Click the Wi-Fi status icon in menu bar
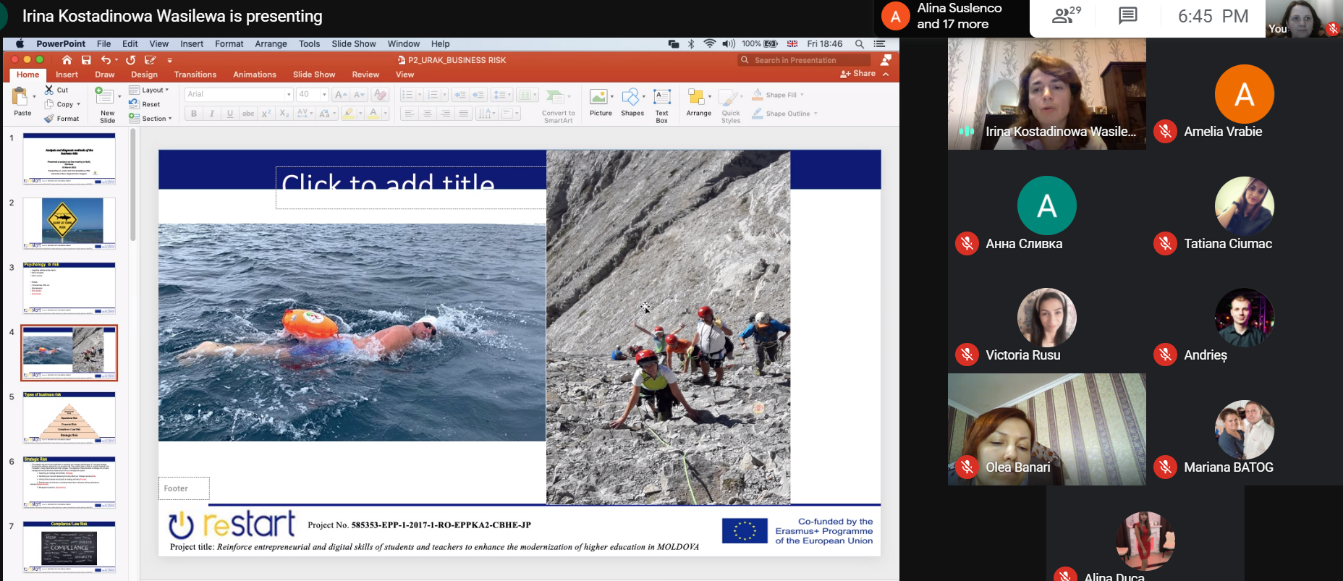The width and height of the screenshot is (1343, 581). click(x=709, y=44)
